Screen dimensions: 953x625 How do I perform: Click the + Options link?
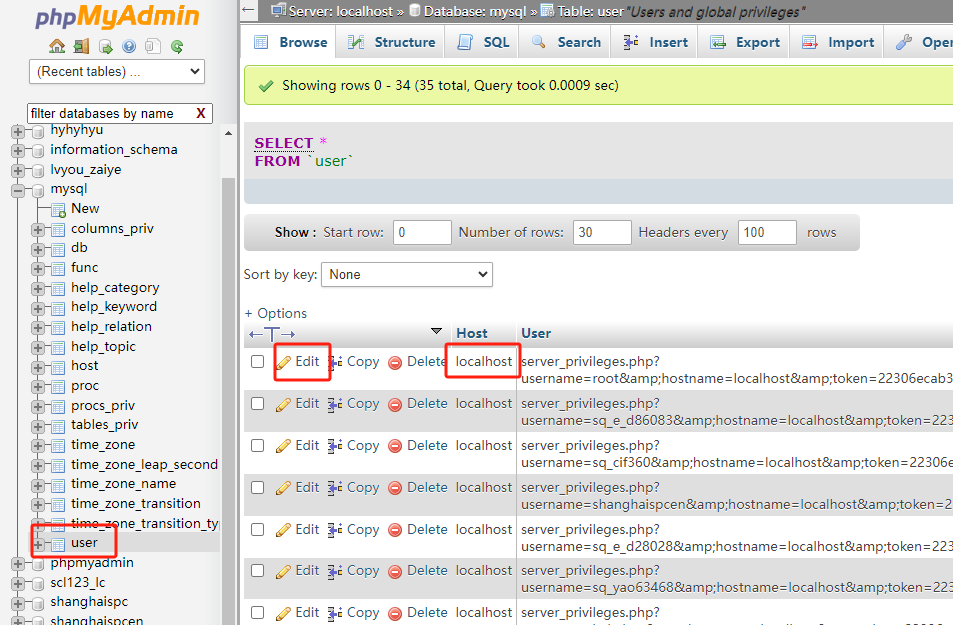click(276, 313)
